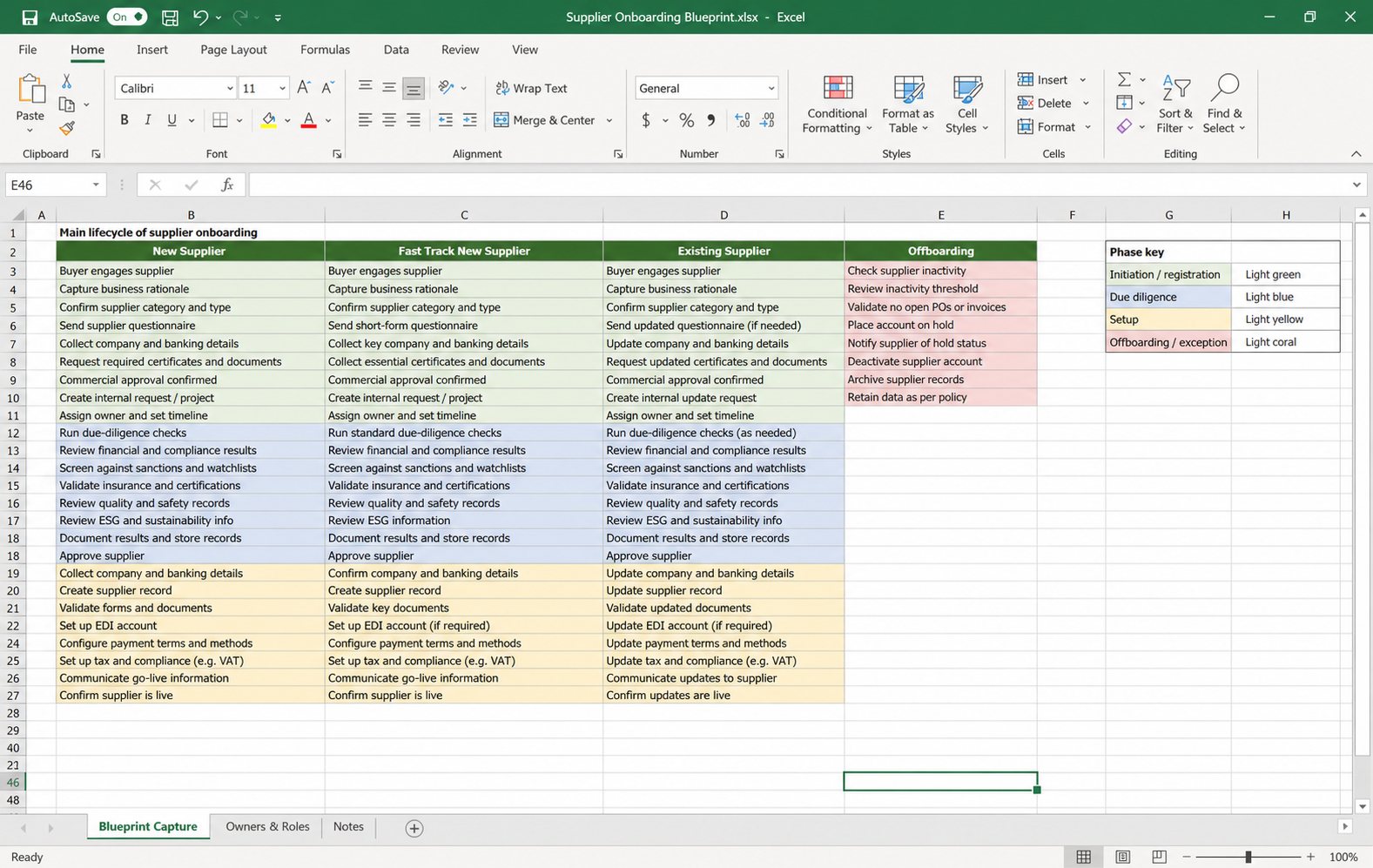
Task: Click the middle align icon
Action: pos(389,87)
